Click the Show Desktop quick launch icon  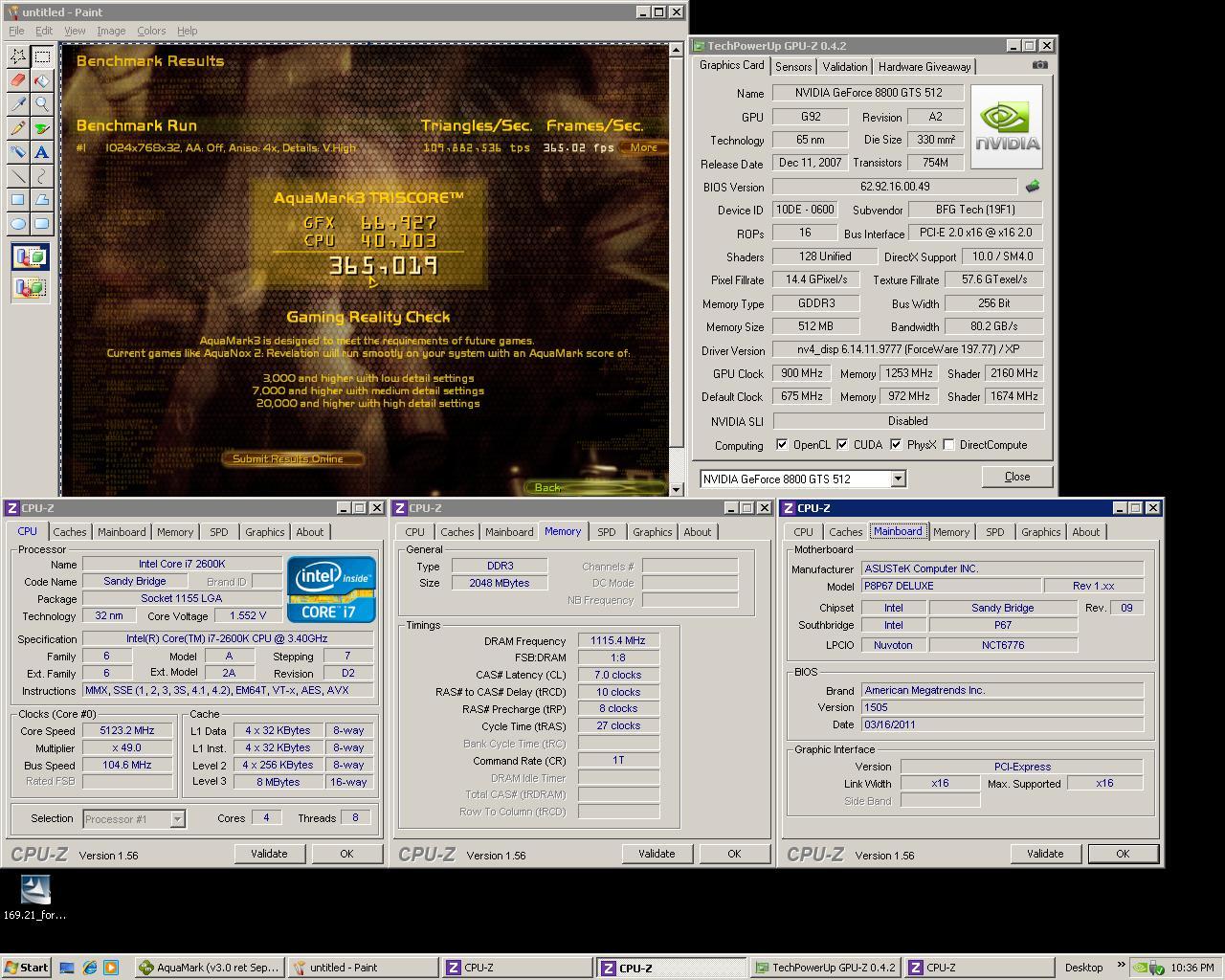click(x=67, y=968)
